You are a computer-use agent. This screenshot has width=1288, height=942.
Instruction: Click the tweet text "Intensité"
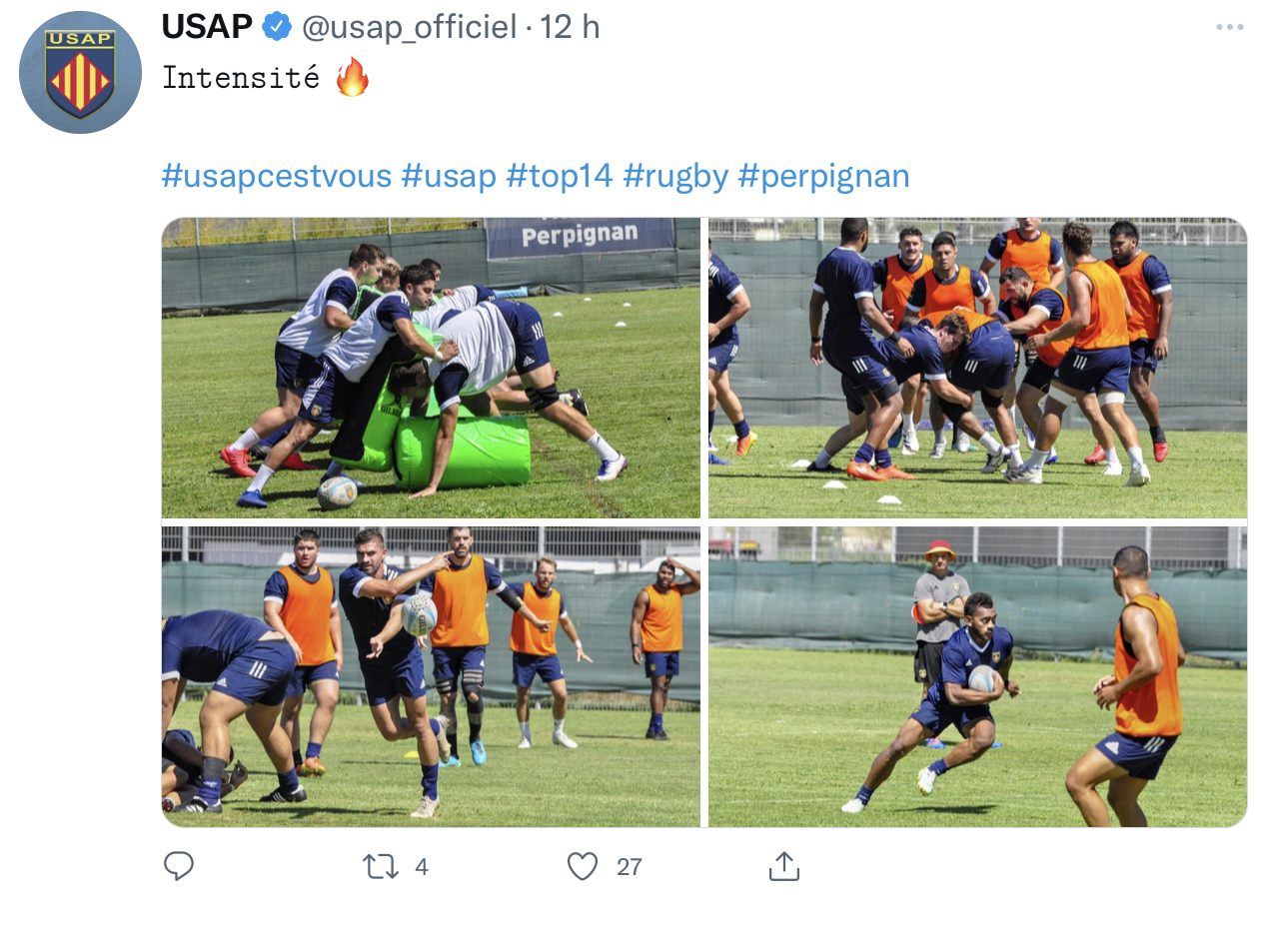point(241,78)
